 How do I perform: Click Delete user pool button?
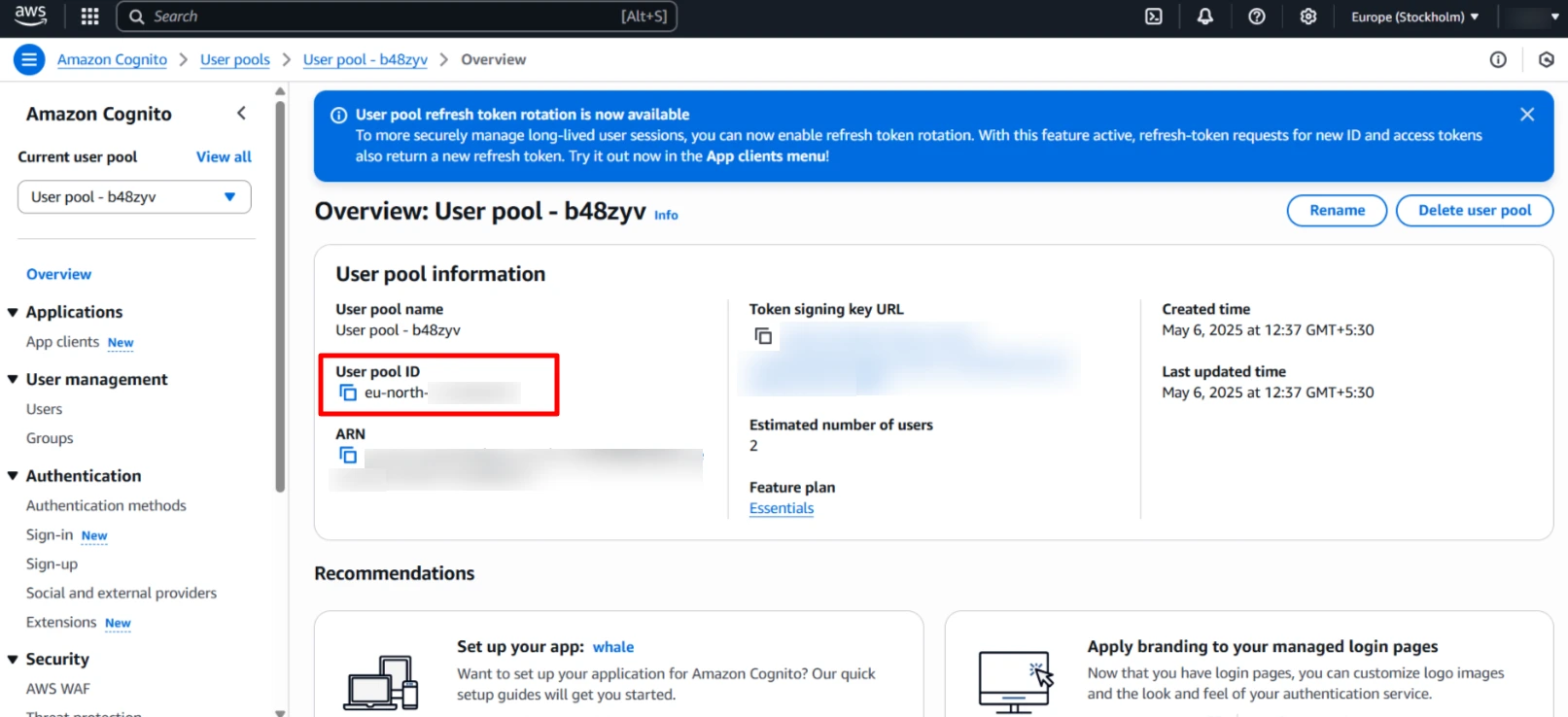1474,210
